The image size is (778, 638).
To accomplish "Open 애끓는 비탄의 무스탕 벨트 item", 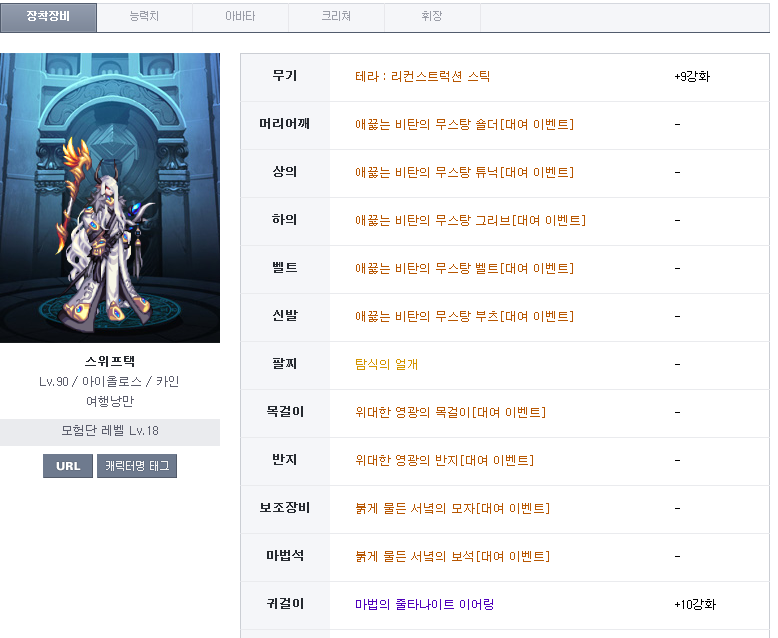I will [464, 268].
